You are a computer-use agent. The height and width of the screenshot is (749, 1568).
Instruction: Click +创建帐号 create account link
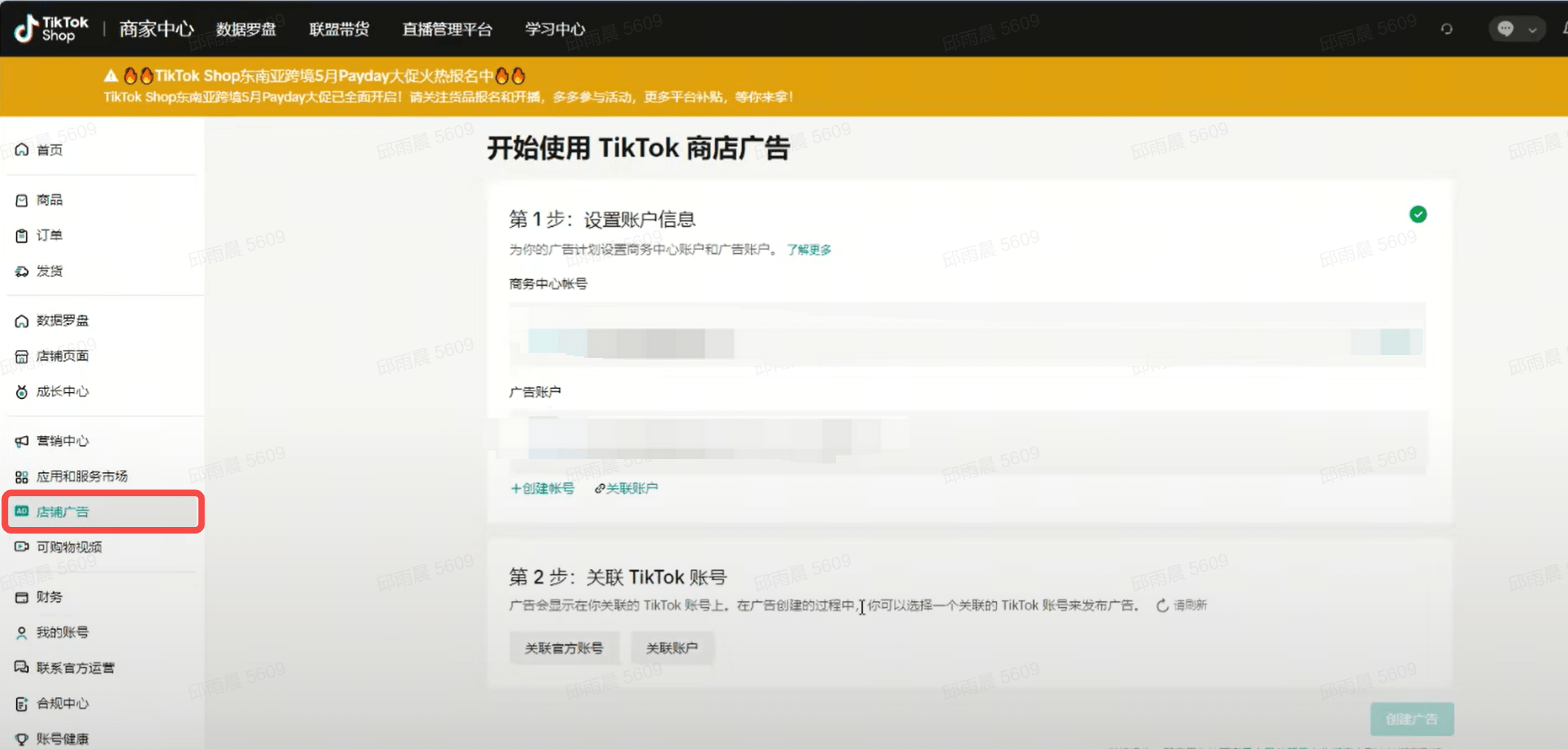[542, 489]
